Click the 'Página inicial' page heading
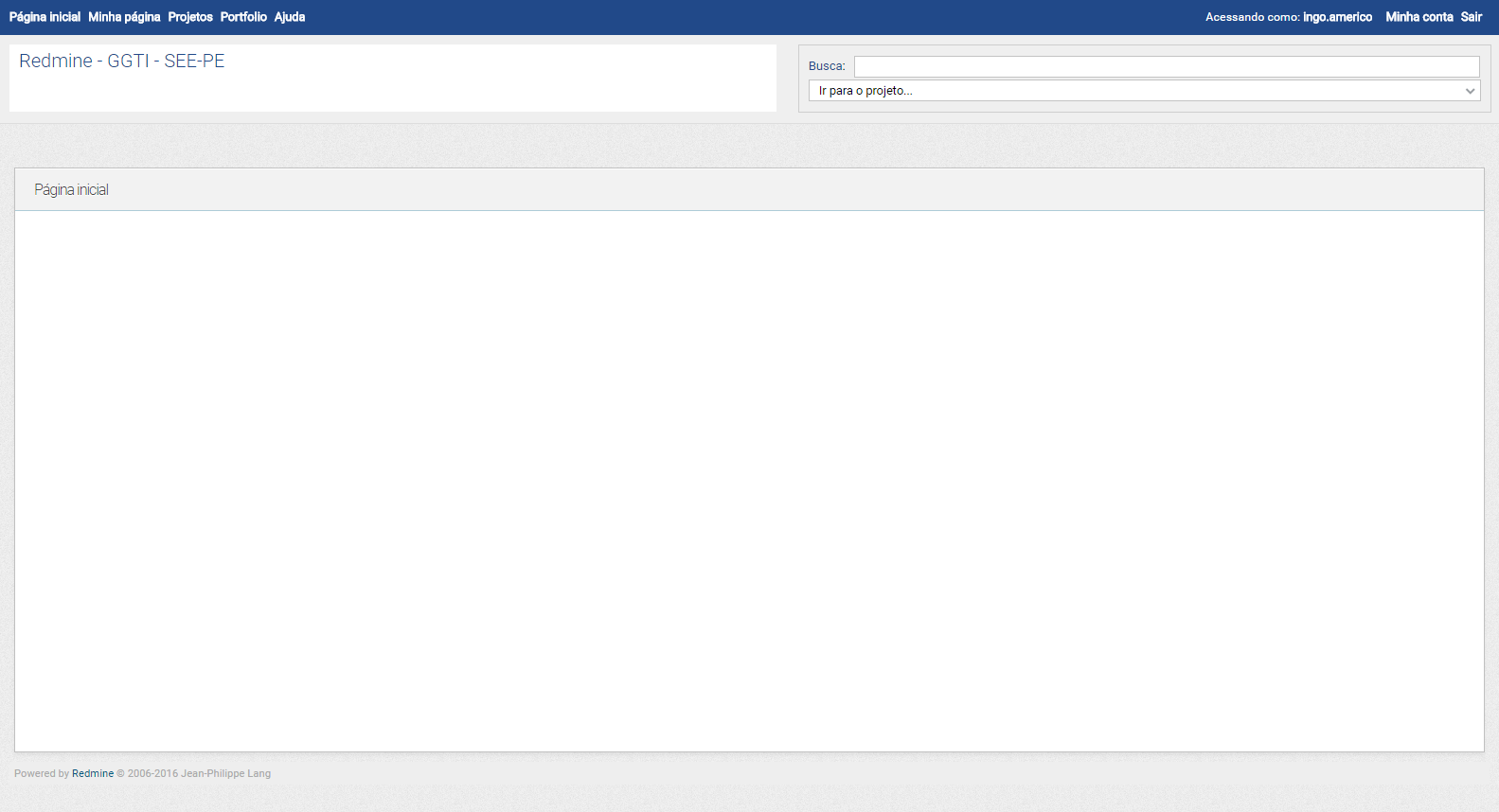Screen dimensions: 1499x812 (71, 190)
